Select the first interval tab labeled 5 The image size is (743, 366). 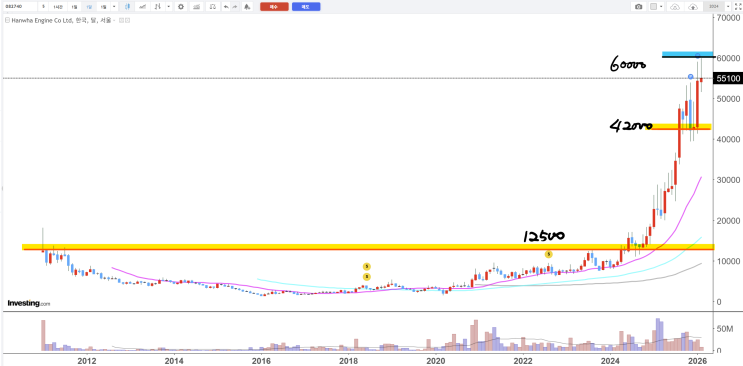44,7
